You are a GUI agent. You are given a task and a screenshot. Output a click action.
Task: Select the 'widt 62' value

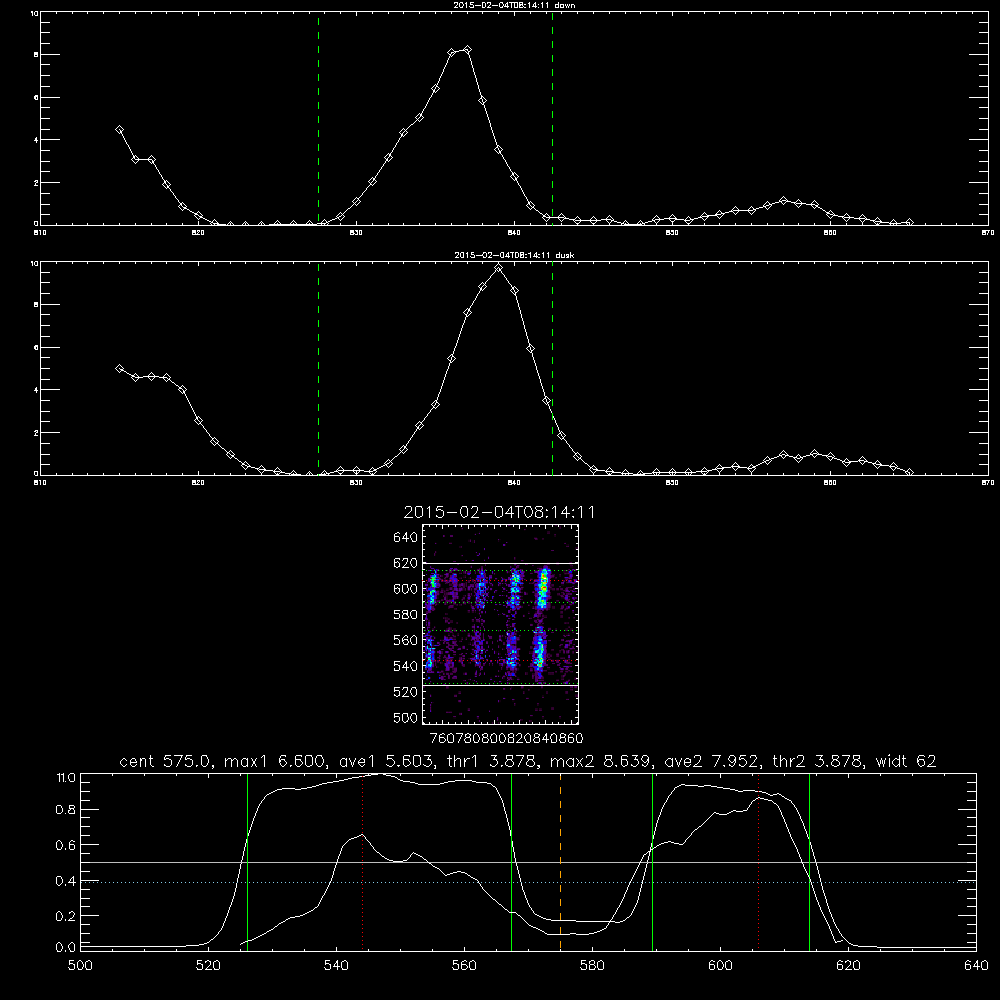[906, 761]
